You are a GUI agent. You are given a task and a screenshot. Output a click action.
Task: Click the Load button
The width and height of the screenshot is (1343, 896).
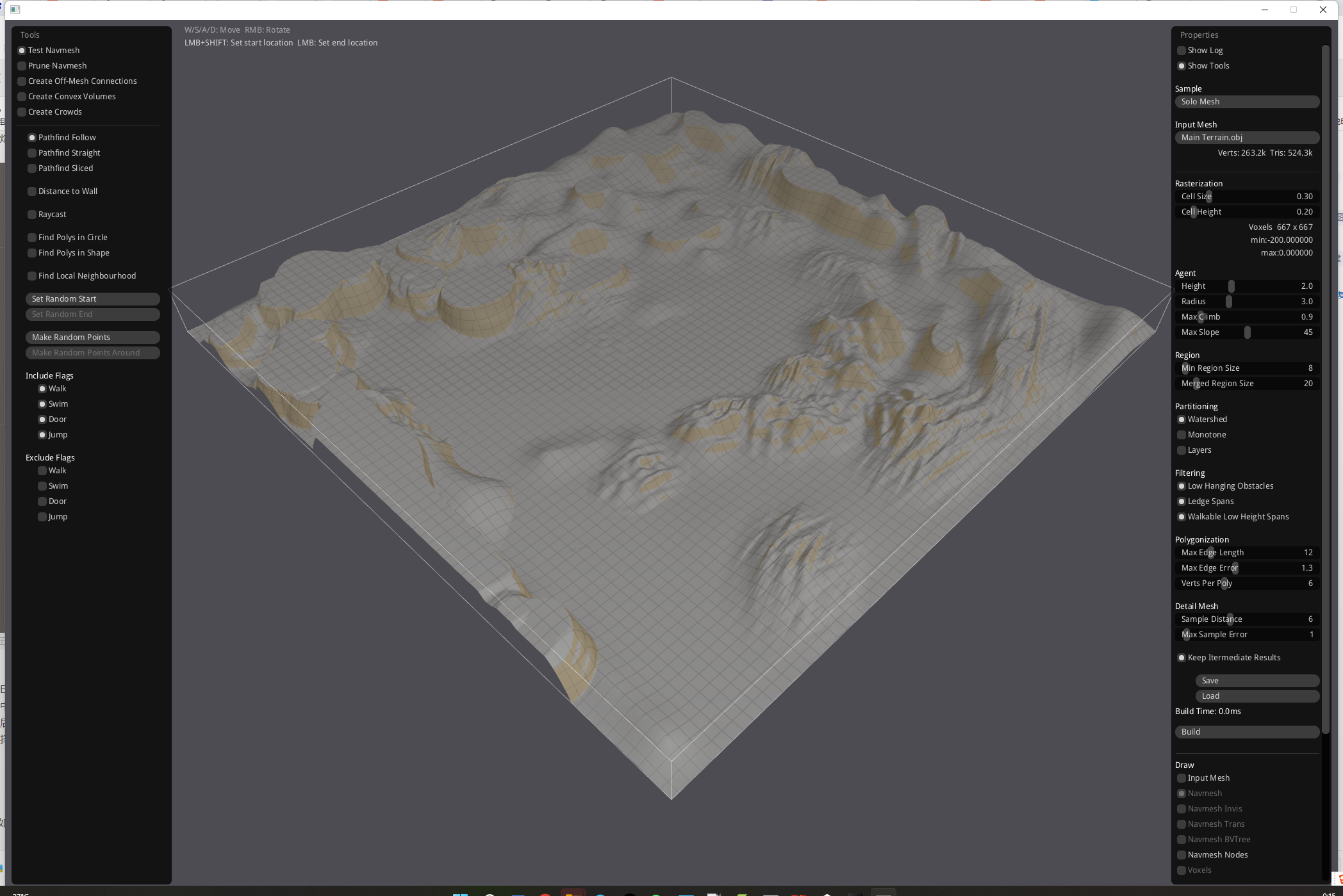click(1257, 696)
